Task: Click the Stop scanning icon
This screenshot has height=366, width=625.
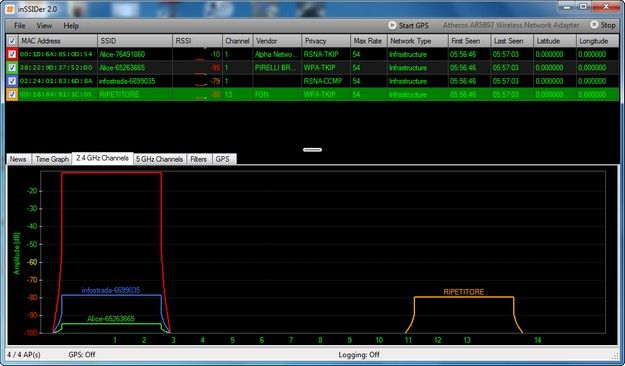Action: [594, 25]
